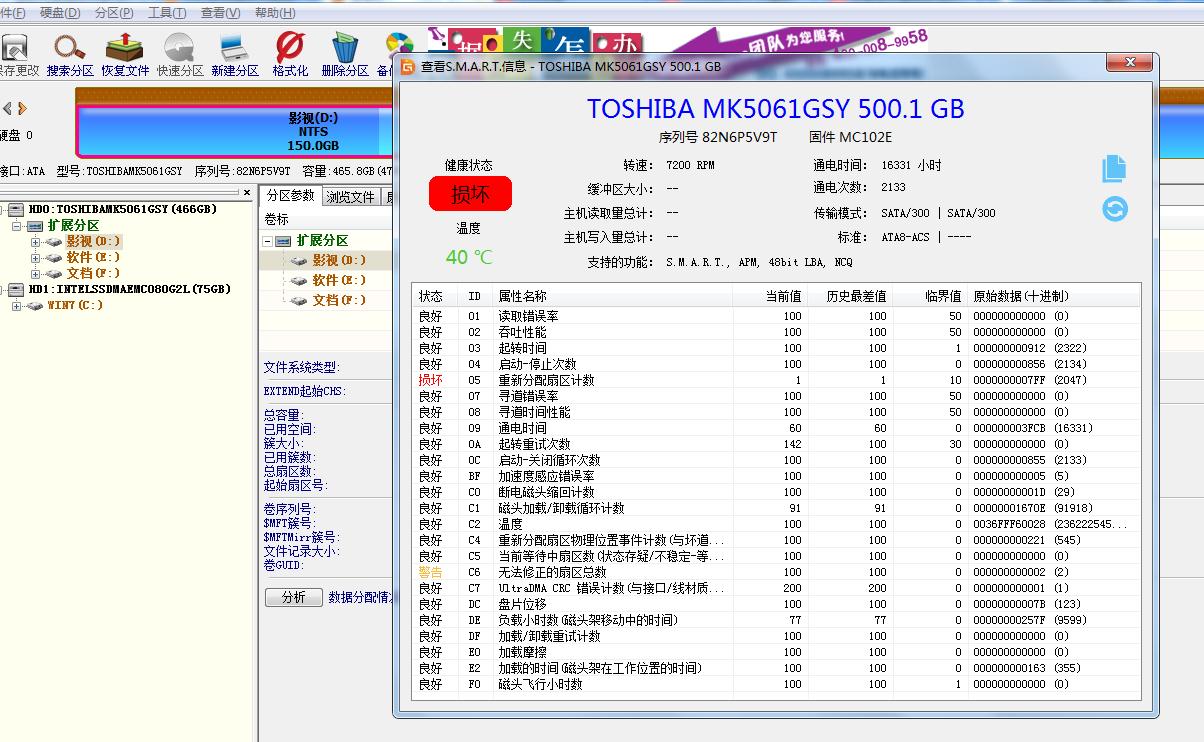Viewport: 1204px width, 742px height.
Task: Select the 磁头飞行小时数 row
Action: coord(776,685)
